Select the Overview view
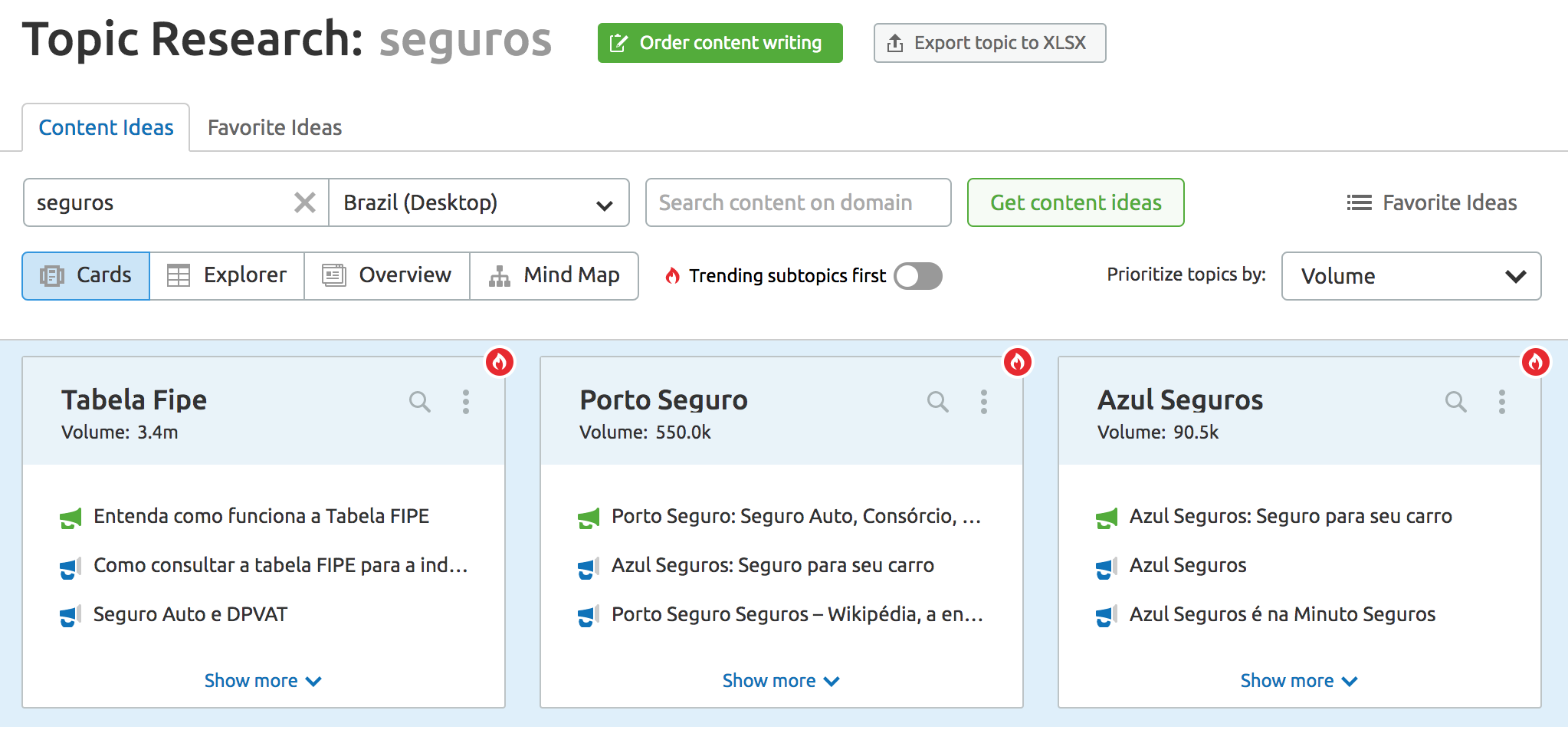The image size is (1568, 730). click(387, 275)
